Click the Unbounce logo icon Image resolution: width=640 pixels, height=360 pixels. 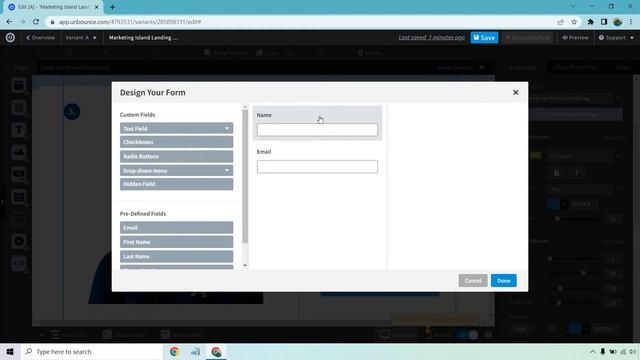10,38
